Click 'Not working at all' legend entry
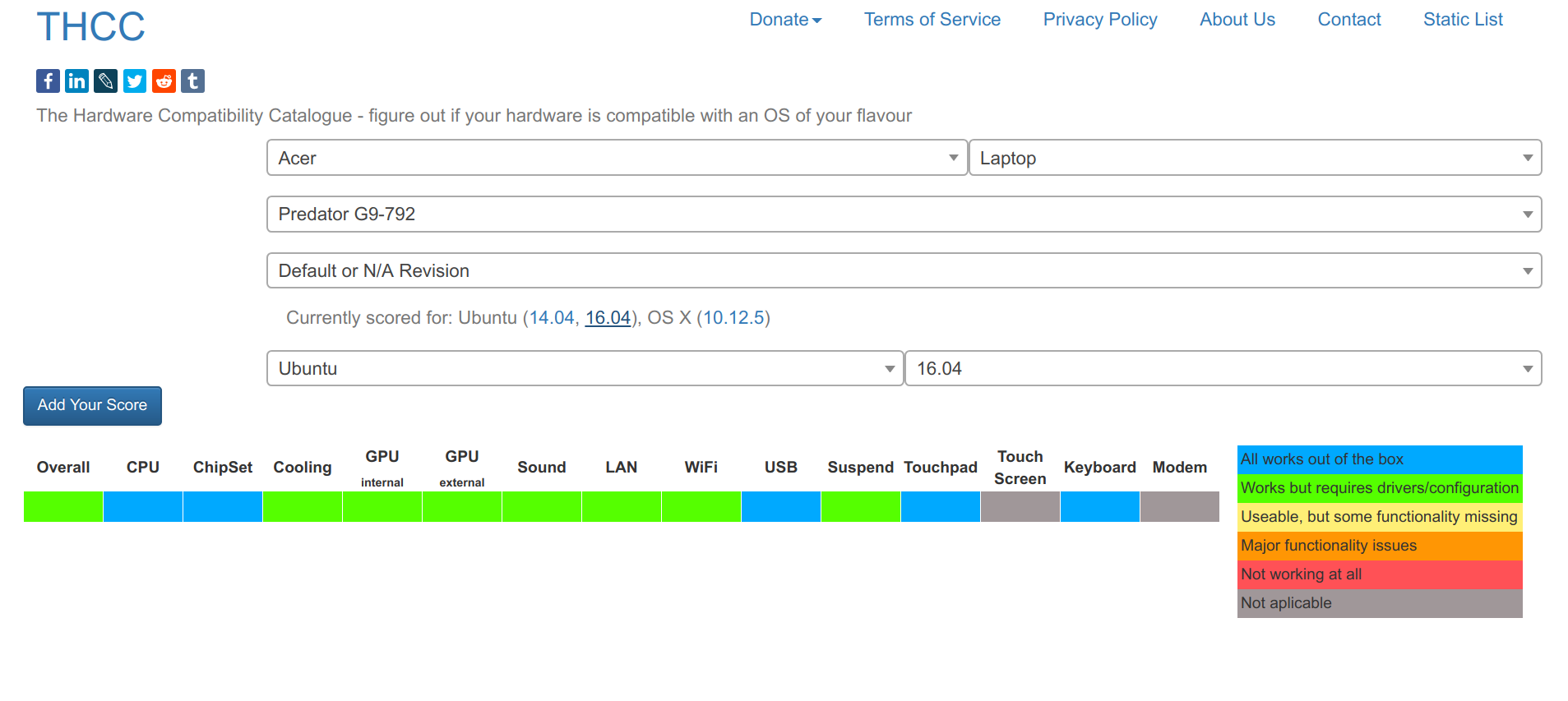1568x701 pixels. 1380,574
